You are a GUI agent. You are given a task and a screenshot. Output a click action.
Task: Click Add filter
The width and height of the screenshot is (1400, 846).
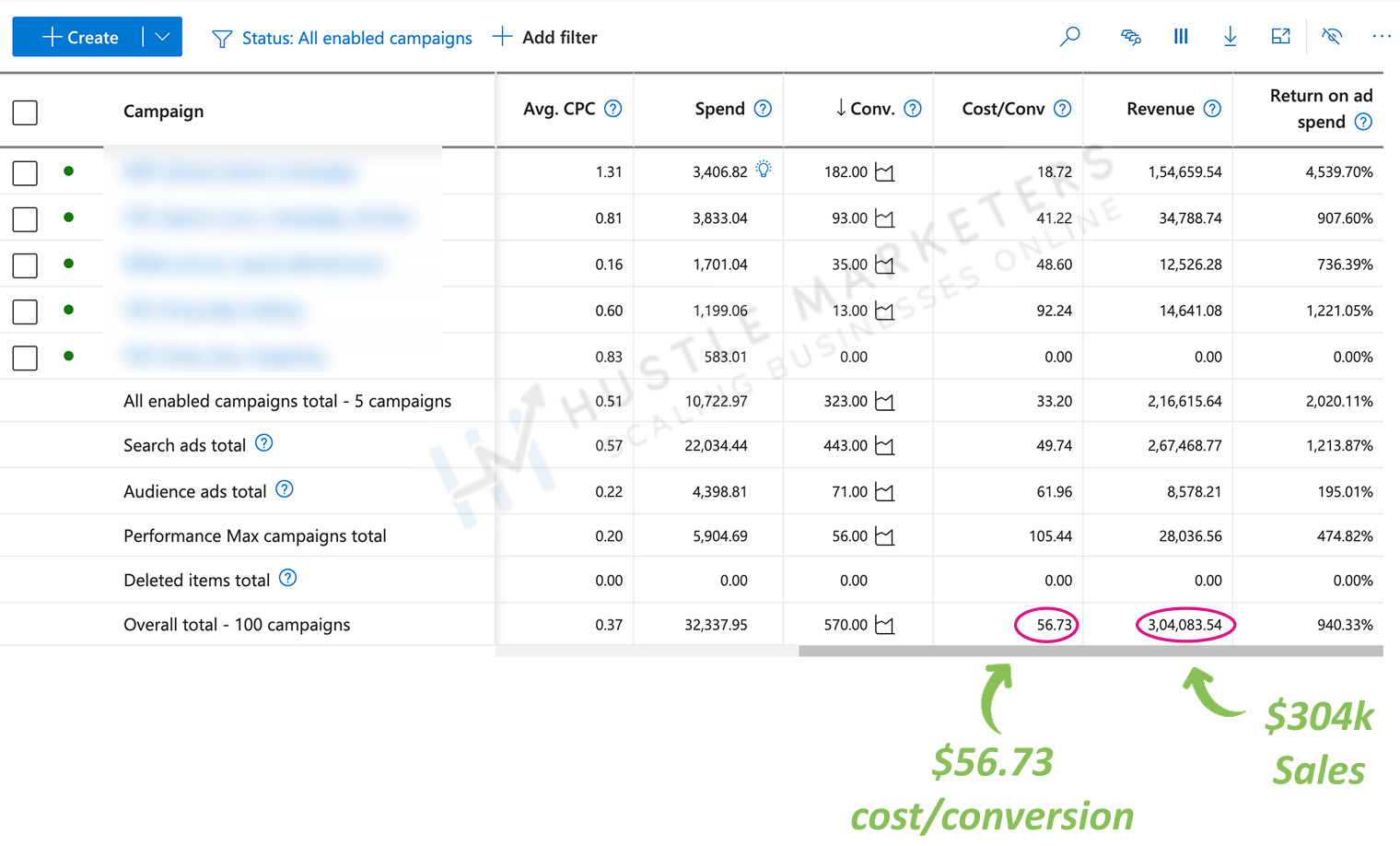coord(545,38)
